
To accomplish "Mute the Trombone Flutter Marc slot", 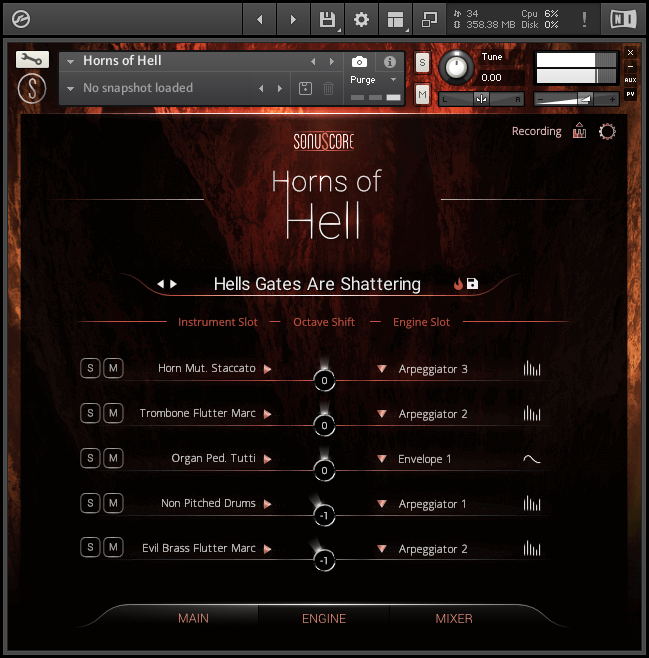I will pyautogui.click(x=113, y=413).
